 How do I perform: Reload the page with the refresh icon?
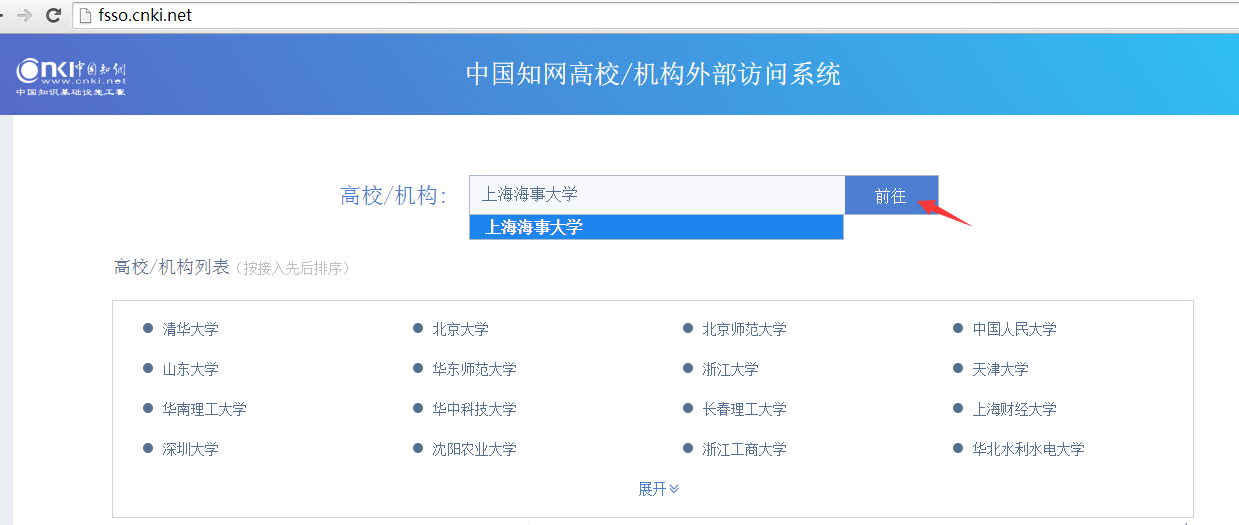54,15
